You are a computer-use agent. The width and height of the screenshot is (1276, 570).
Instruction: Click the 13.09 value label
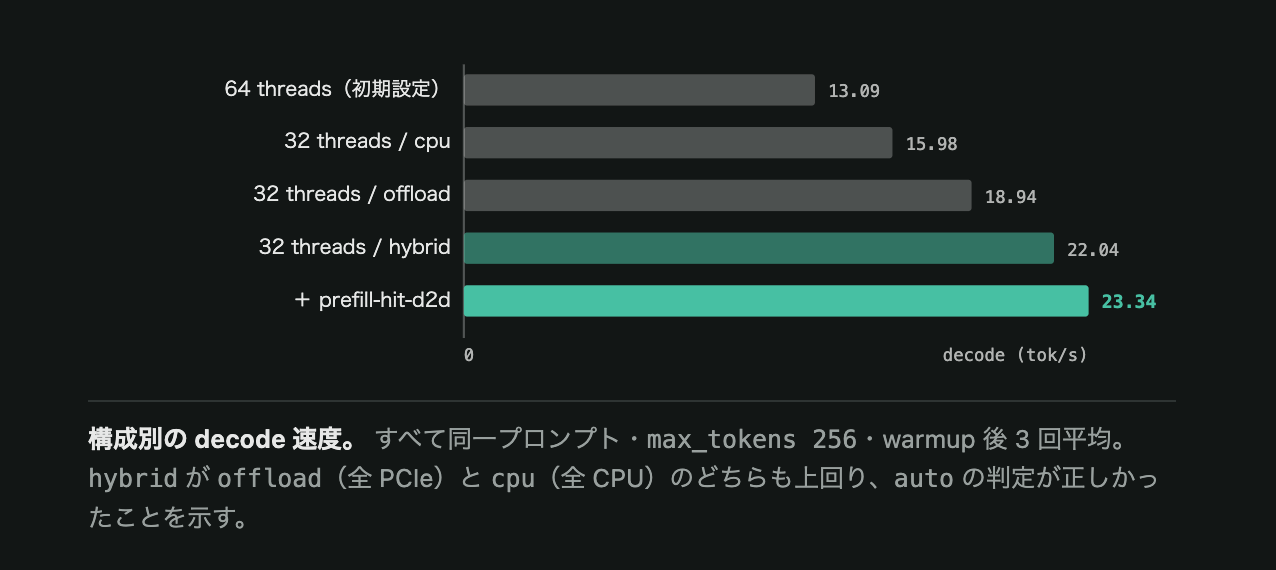[x=854, y=91]
